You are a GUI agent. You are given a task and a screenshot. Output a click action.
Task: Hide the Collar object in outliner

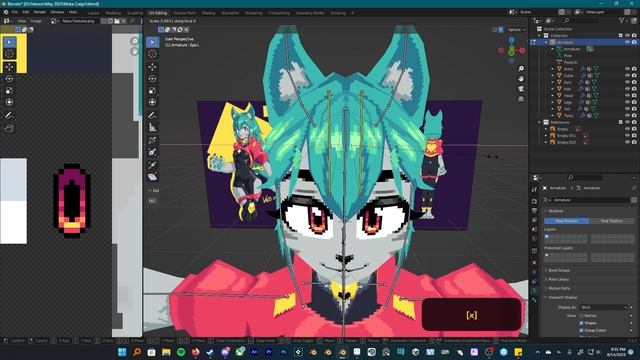coord(627,76)
